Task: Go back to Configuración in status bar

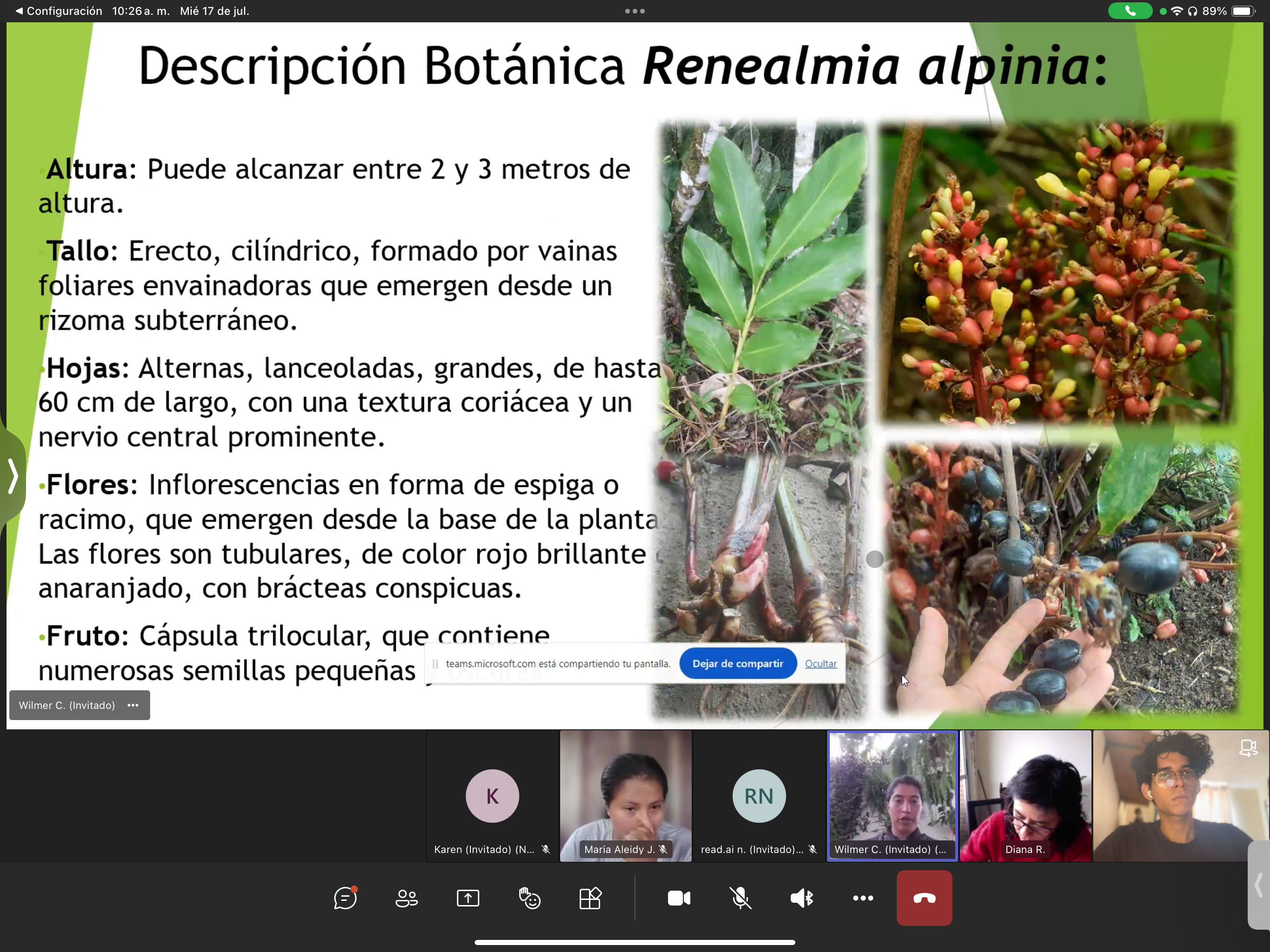Action: pos(58,11)
